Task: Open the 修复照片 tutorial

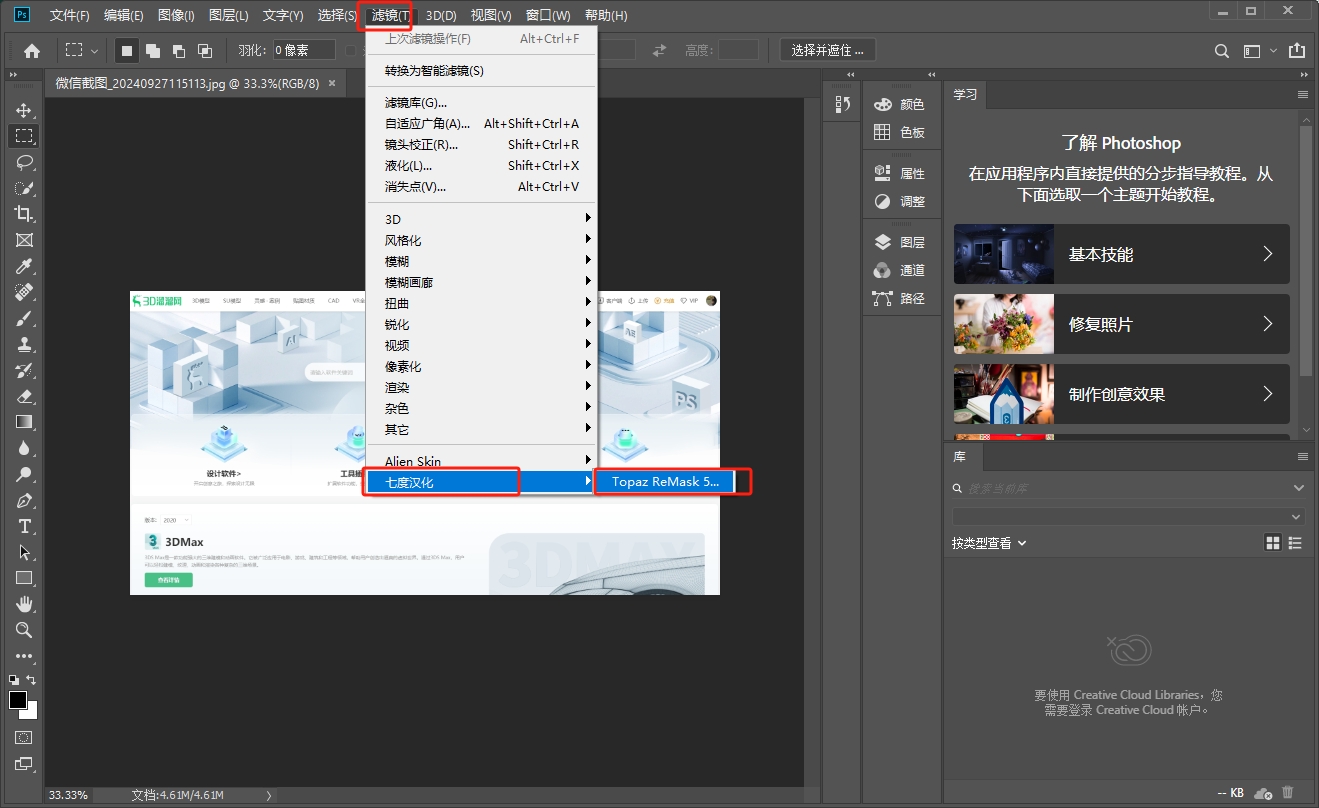Action: click(x=1121, y=324)
